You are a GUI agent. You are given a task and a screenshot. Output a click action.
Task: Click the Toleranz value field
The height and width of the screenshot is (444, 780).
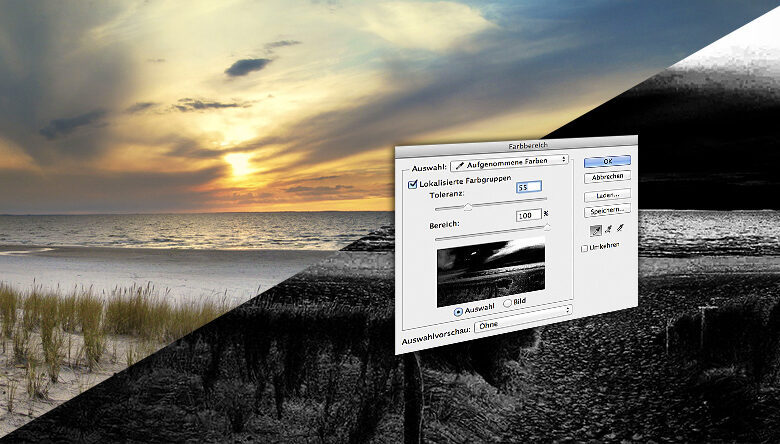[x=529, y=187]
